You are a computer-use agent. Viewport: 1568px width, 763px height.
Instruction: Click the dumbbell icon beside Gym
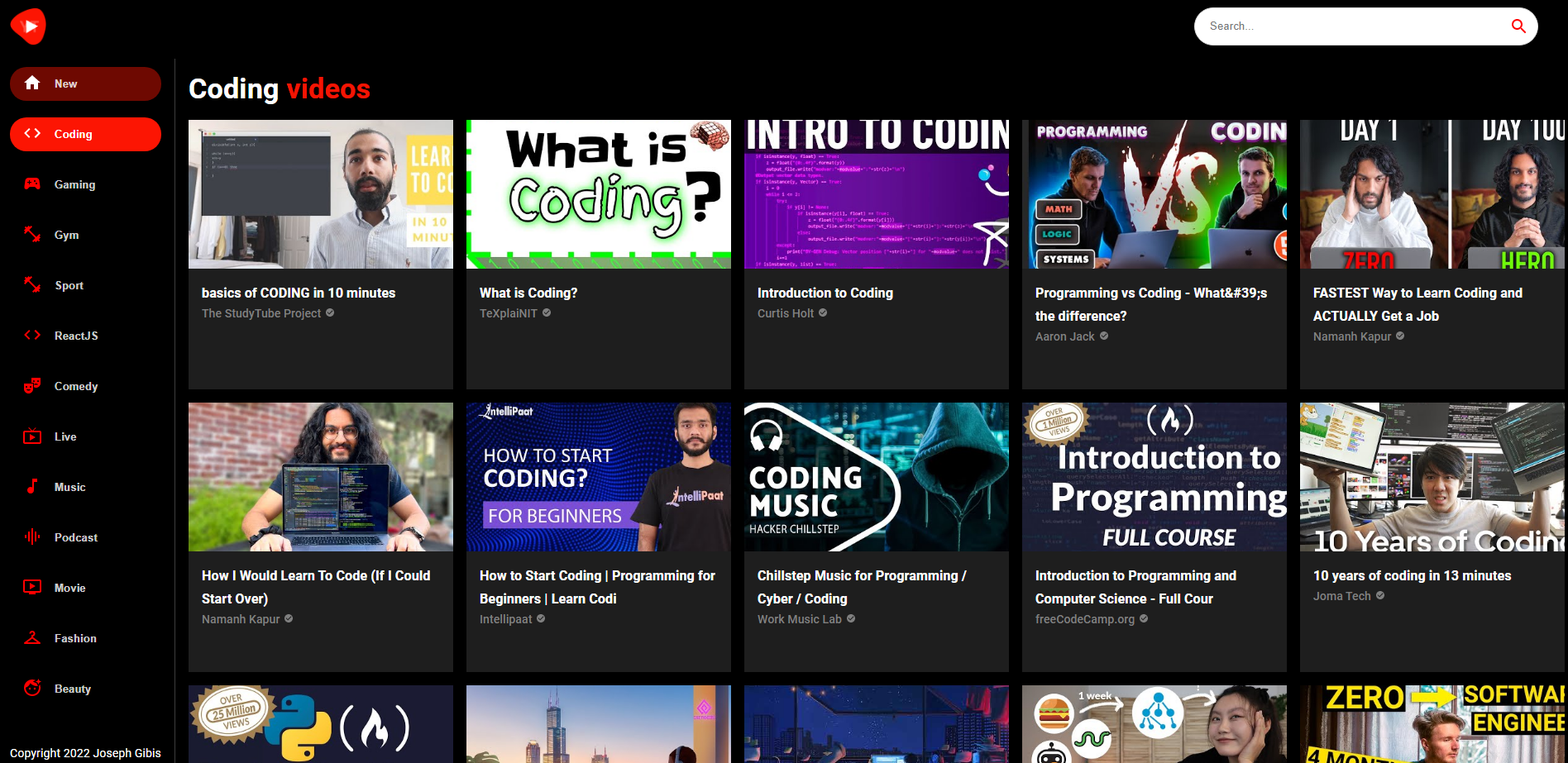32,234
